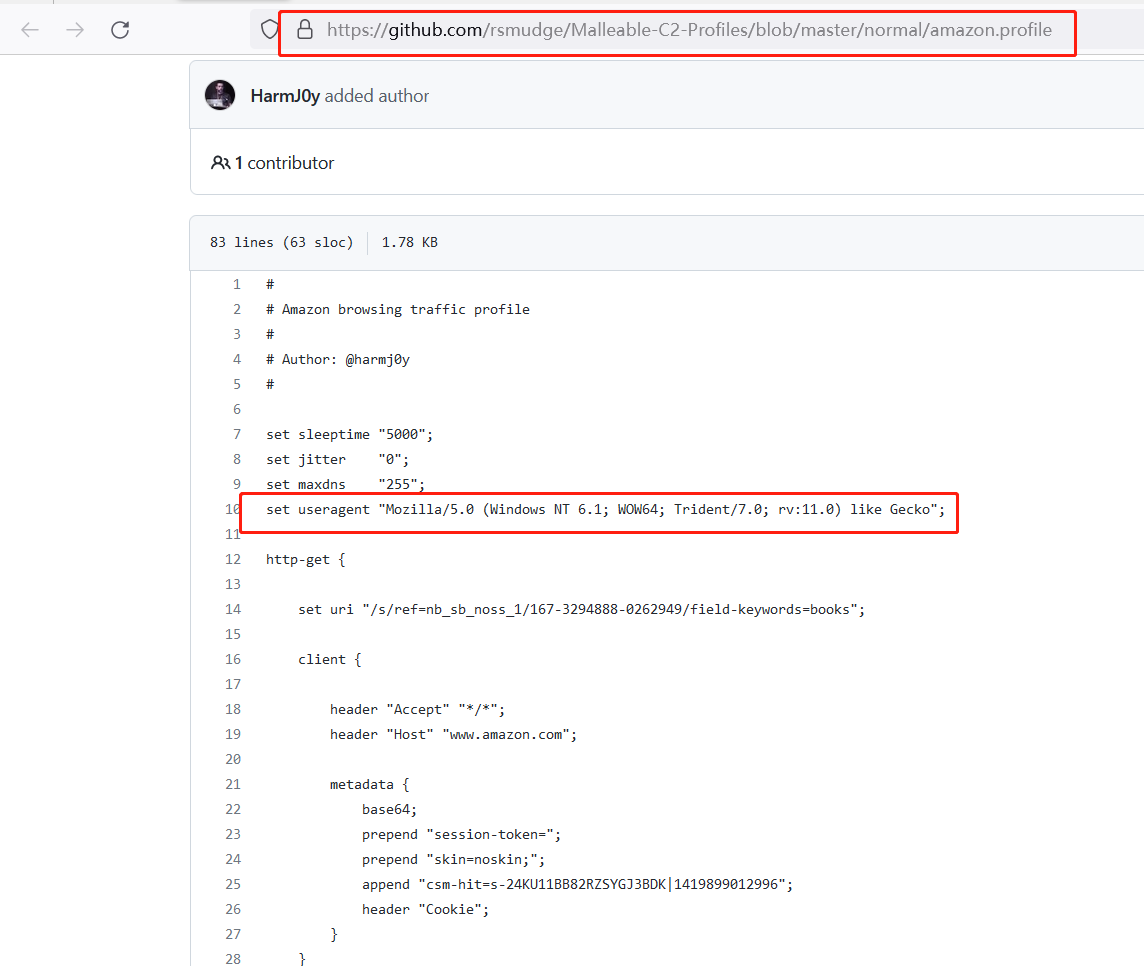
Task: Click line number 12 beside http-get
Action: point(232,560)
